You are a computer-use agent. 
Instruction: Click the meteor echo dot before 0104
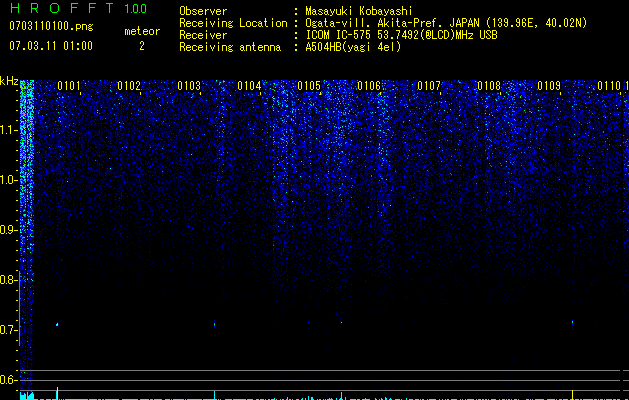tap(215, 324)
